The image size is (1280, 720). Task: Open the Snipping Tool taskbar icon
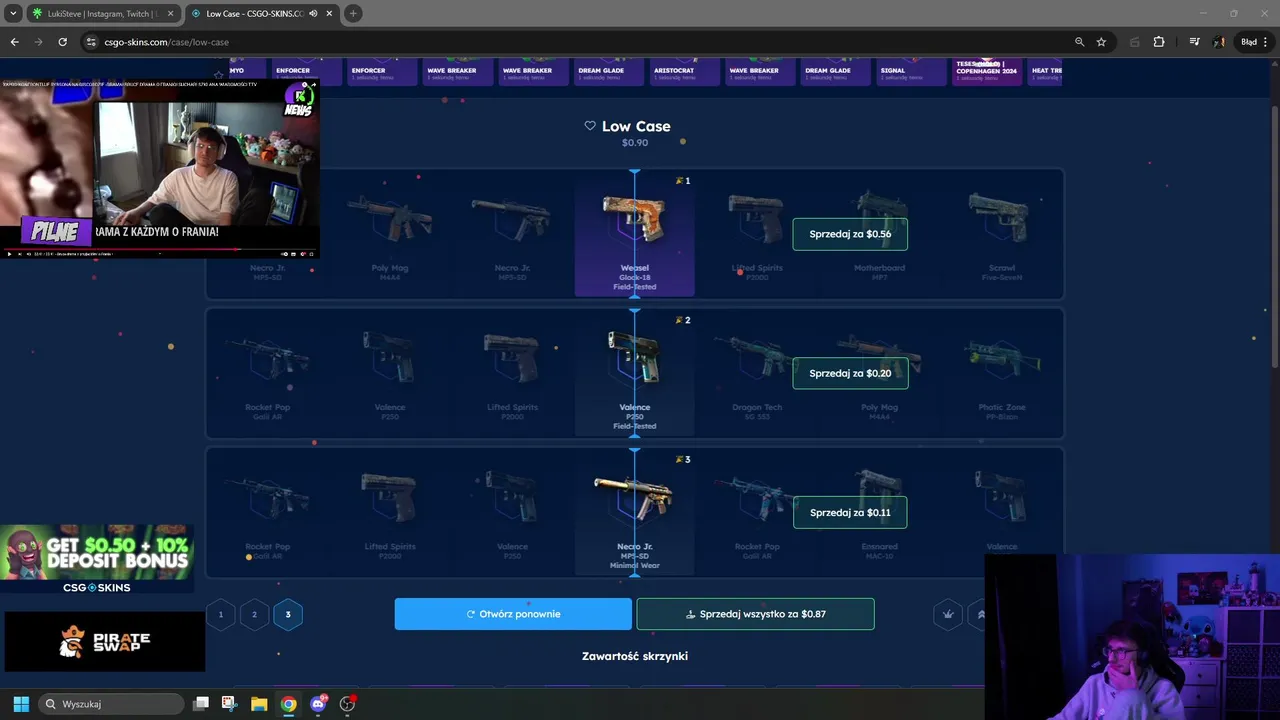pos(229,704)
